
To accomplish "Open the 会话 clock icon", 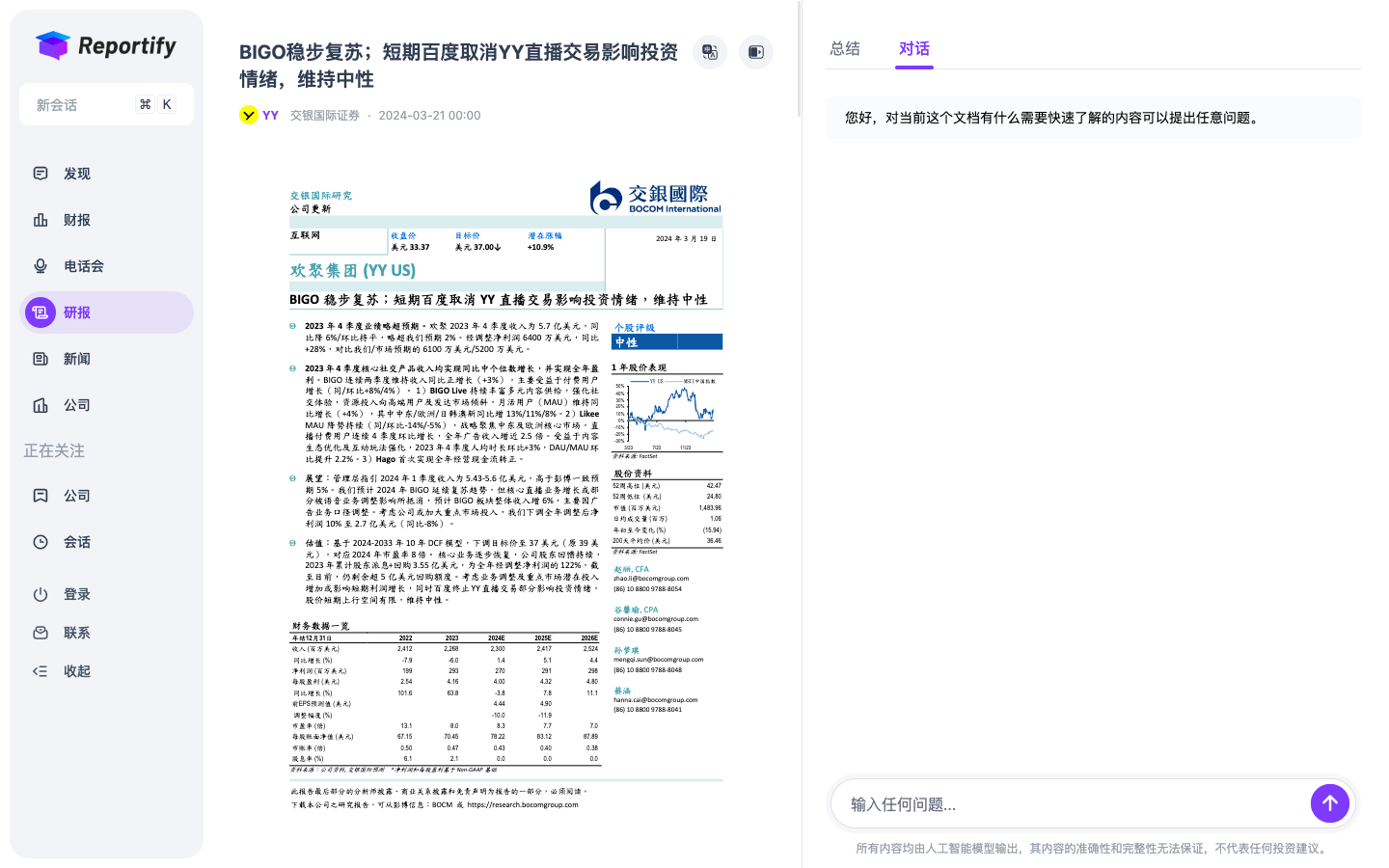I will coord(41,542).
